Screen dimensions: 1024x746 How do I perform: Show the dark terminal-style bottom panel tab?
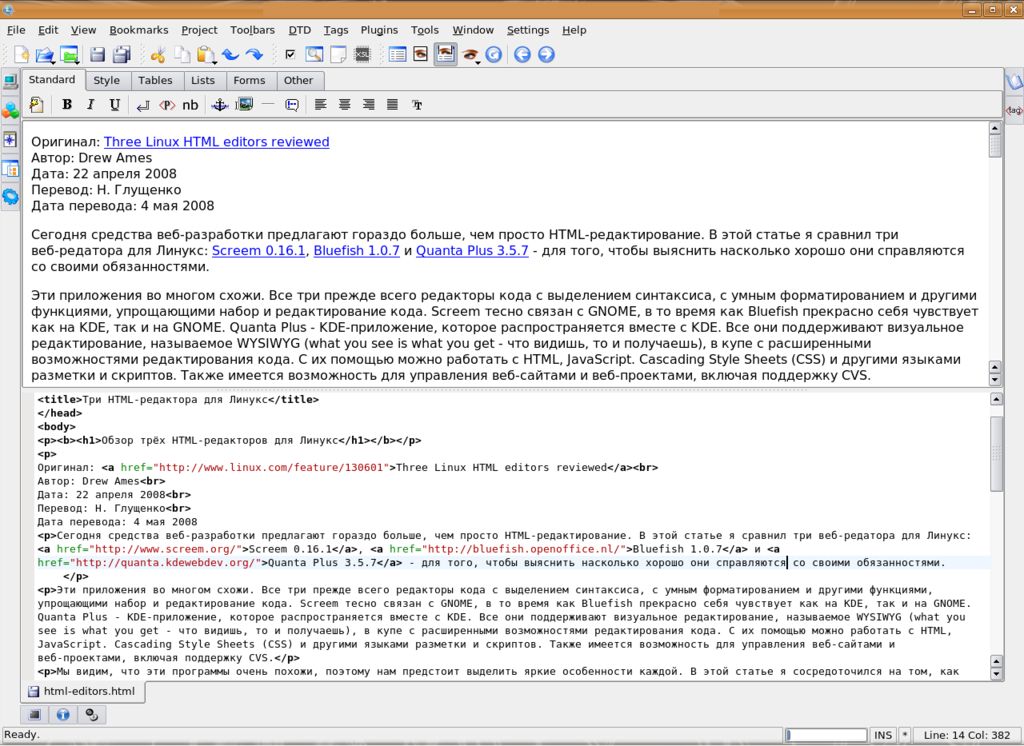(x=35, y=715)
